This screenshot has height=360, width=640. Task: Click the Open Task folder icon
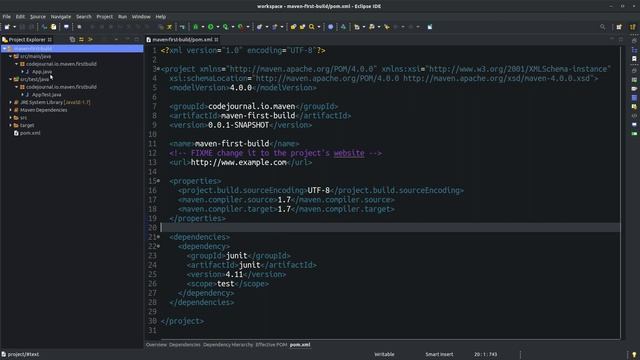coord(302,27)
